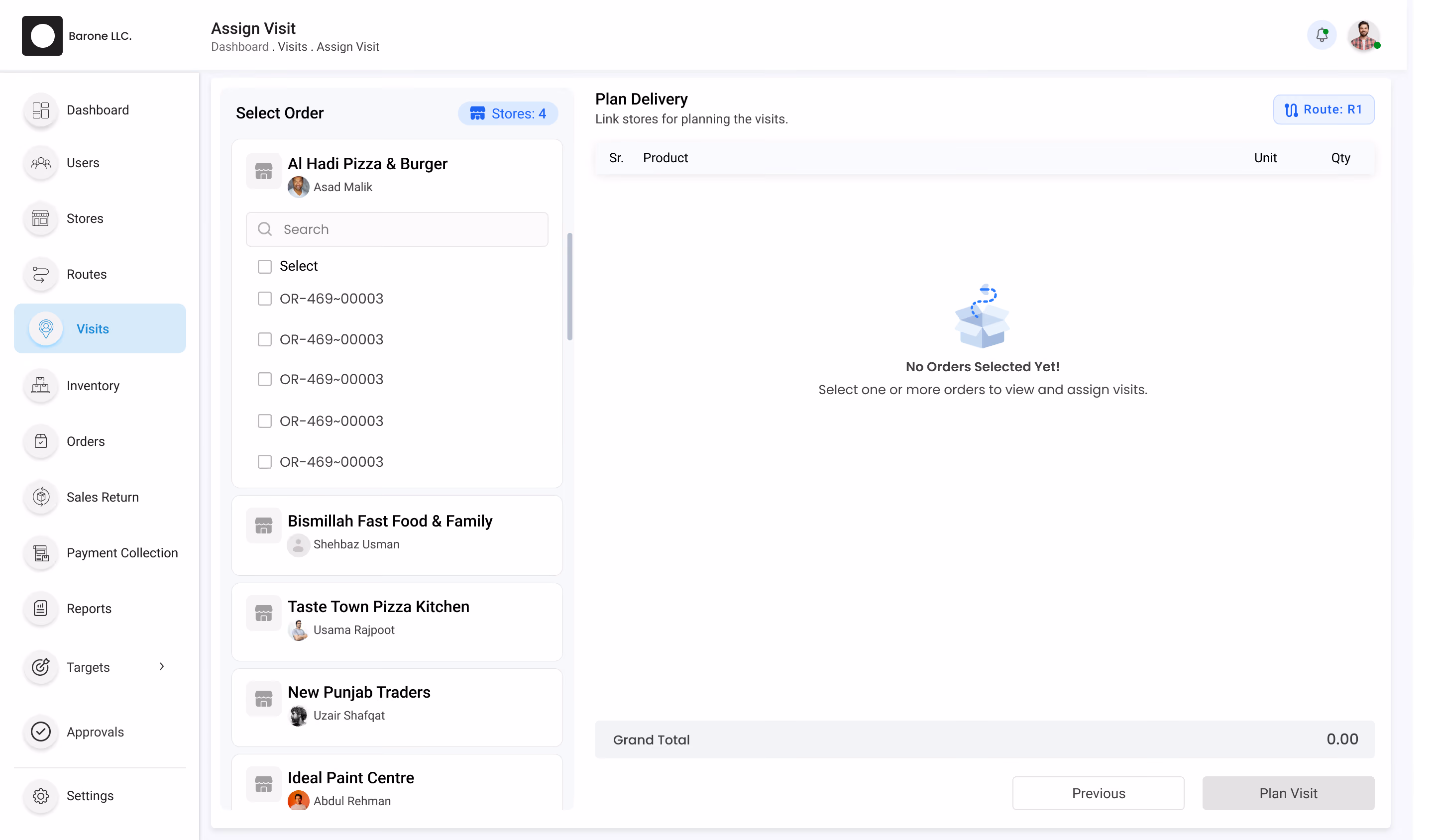Click the order list scrollbar
1439x840 pixels.
click(569, 287)
